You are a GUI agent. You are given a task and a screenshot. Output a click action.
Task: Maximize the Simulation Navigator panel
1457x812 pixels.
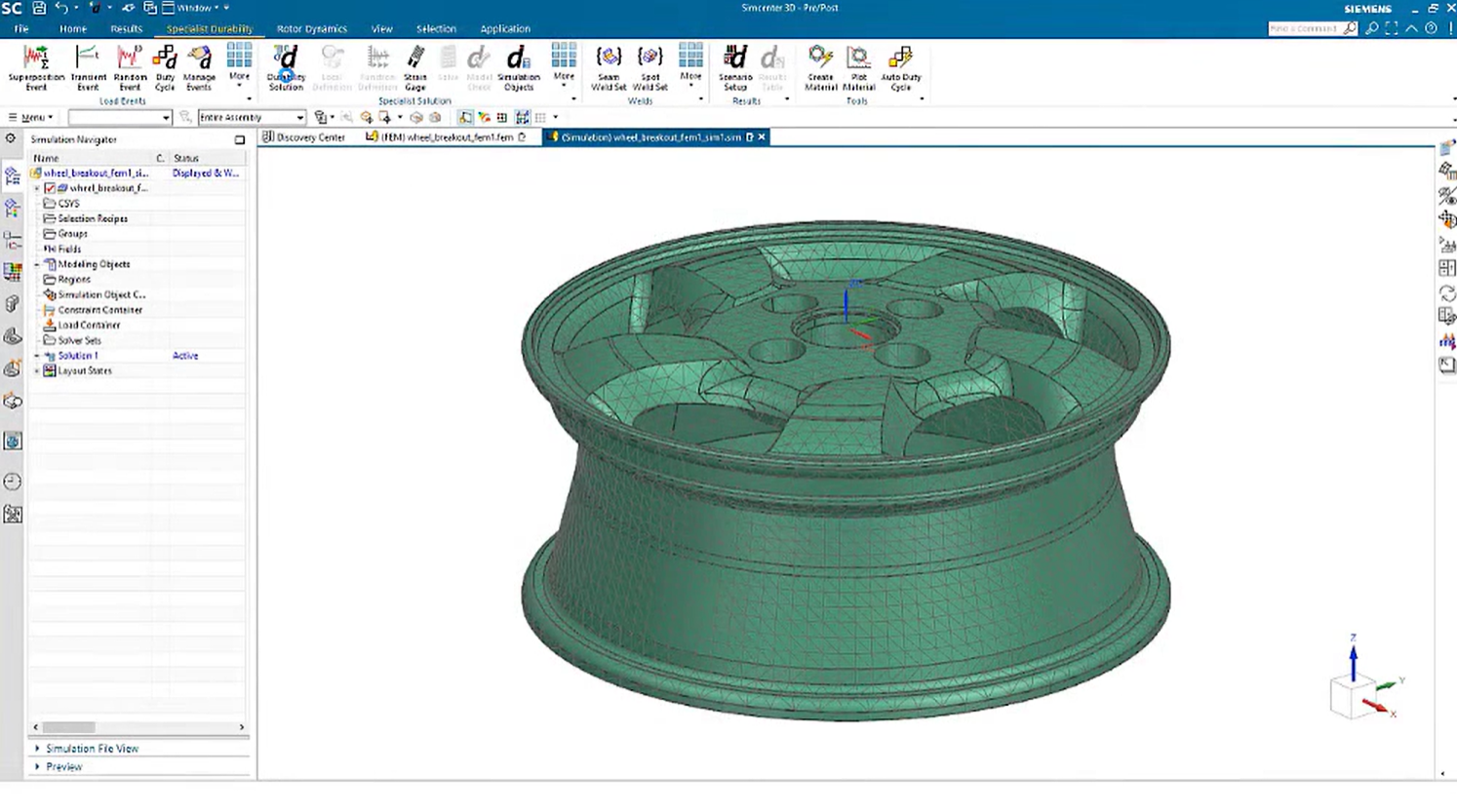(x=240, y=139)
